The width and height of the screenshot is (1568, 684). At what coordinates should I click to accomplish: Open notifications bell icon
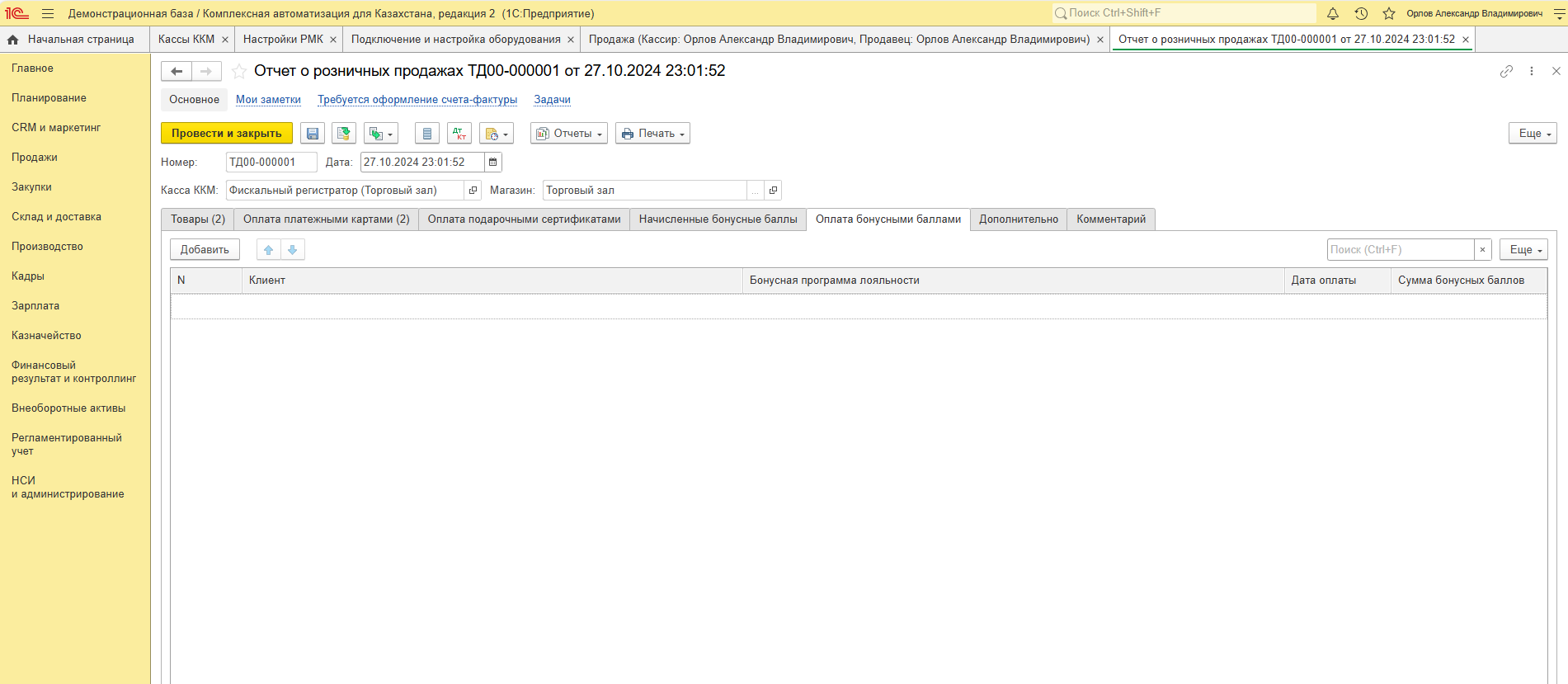click(1332, 13)
